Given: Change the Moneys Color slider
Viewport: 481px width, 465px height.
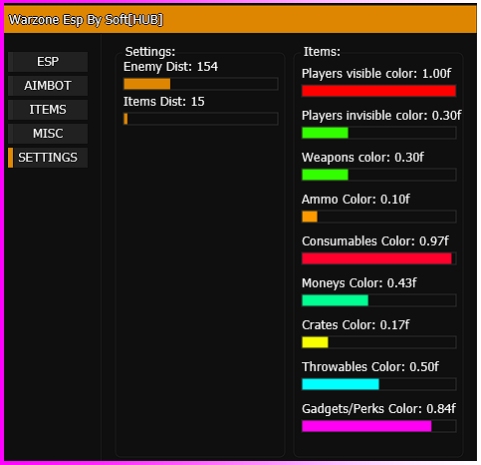Looking at the screenshot, I should pos(379,300).
